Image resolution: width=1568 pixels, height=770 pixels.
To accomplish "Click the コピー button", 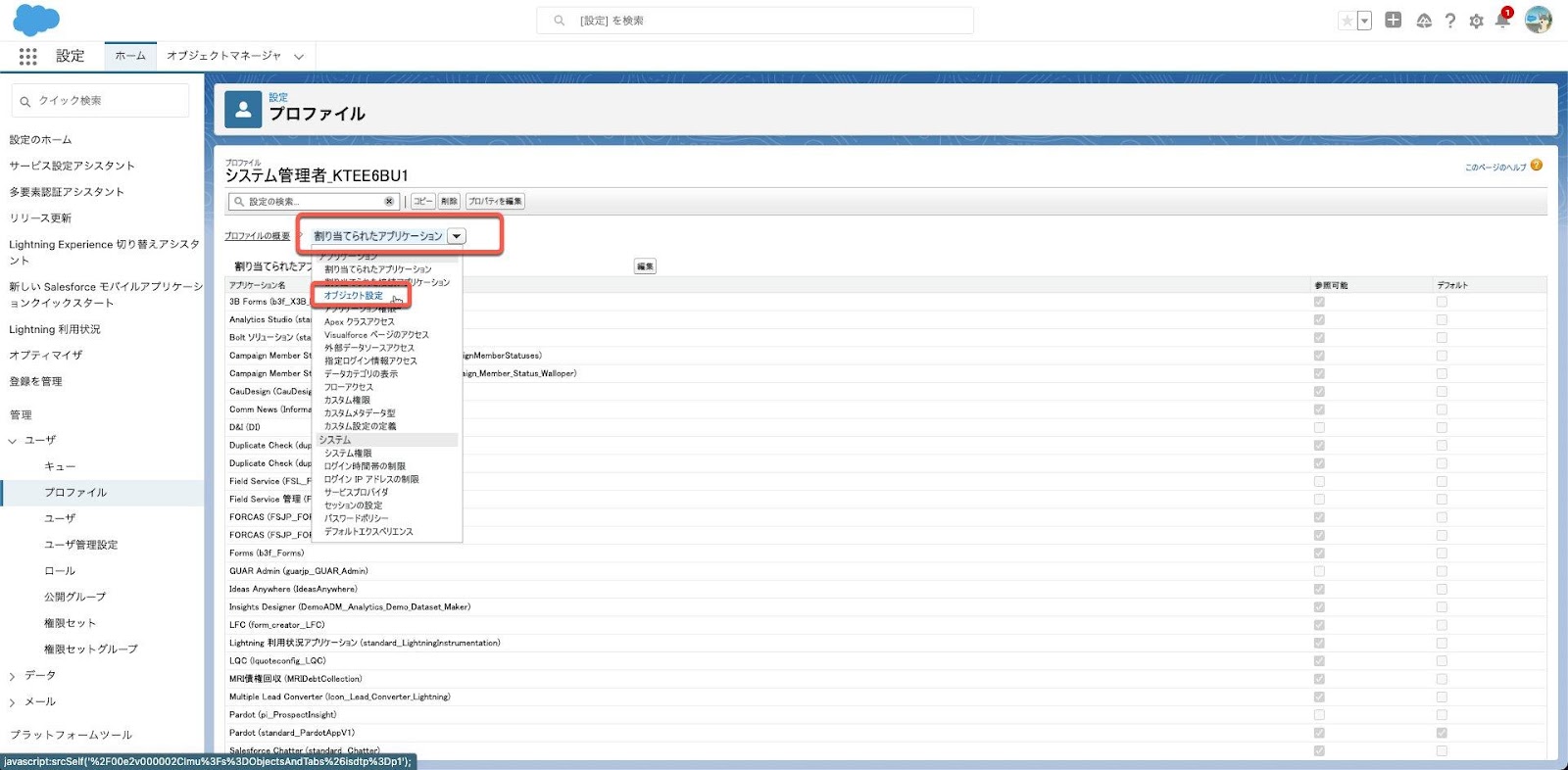I will [422, 202].
